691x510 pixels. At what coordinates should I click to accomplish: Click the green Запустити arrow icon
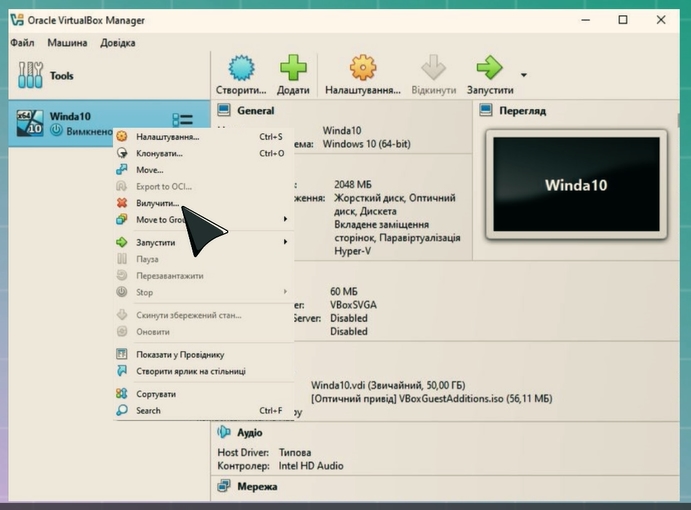point(489,67)
